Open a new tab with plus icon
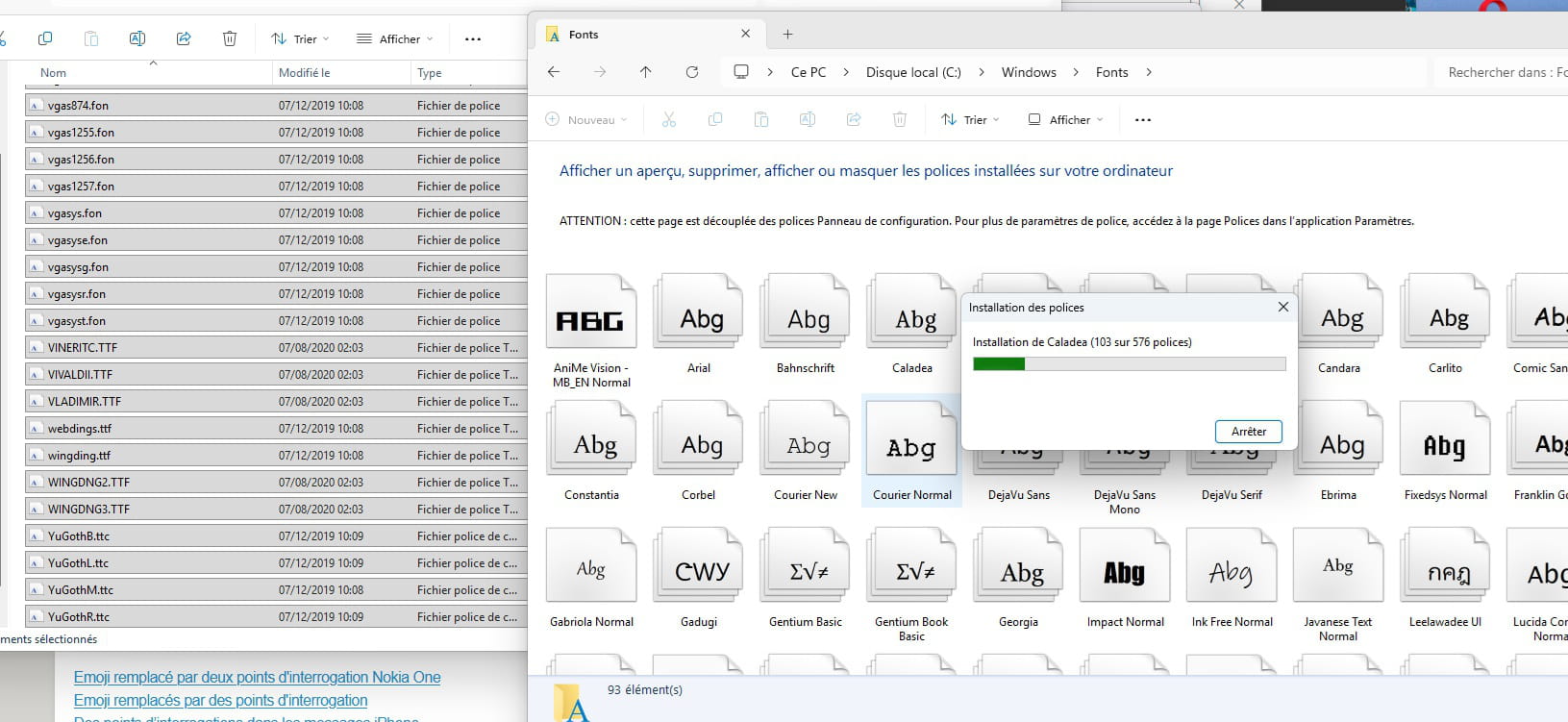This screenshot has width=1568, height=722. click(787, 35)
